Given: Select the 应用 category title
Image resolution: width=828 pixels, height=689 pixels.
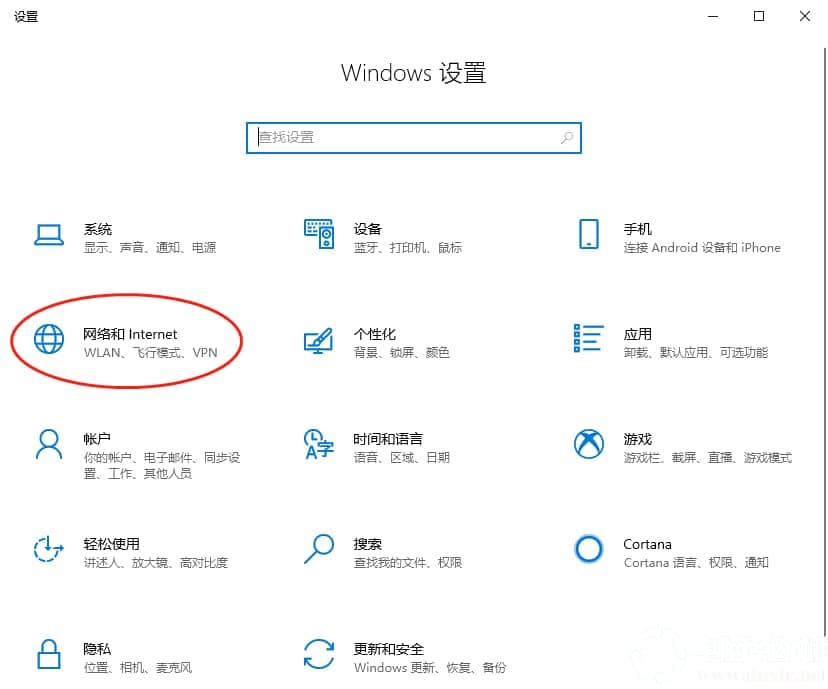Looking at the screenshot, I should tap(637, 334).
